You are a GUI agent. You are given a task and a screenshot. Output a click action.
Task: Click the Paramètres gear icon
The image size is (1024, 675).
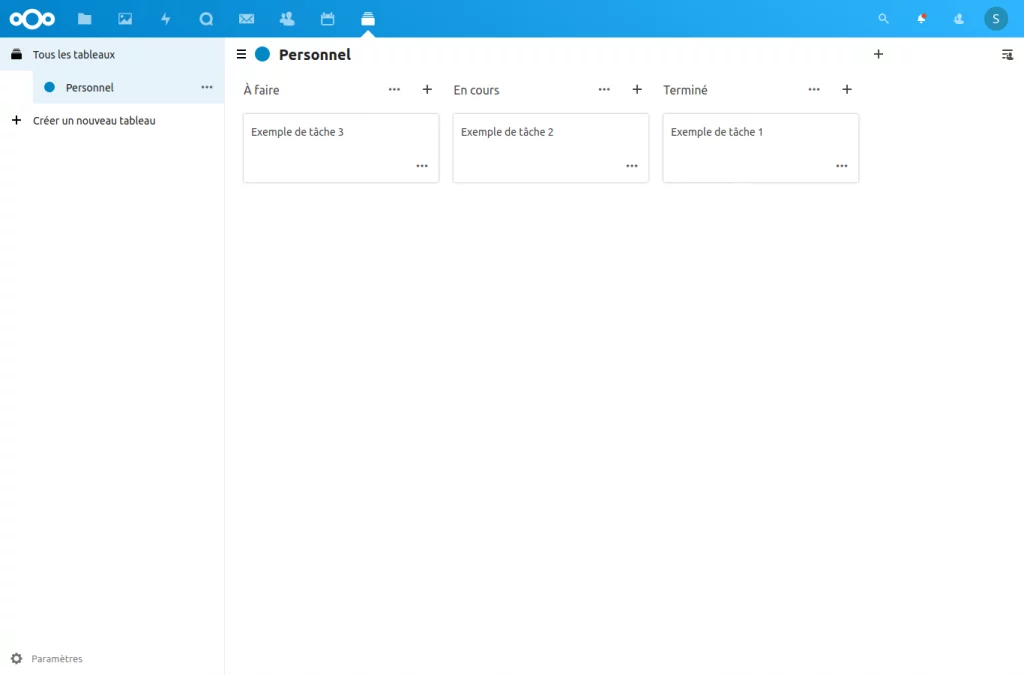point(16,659)
